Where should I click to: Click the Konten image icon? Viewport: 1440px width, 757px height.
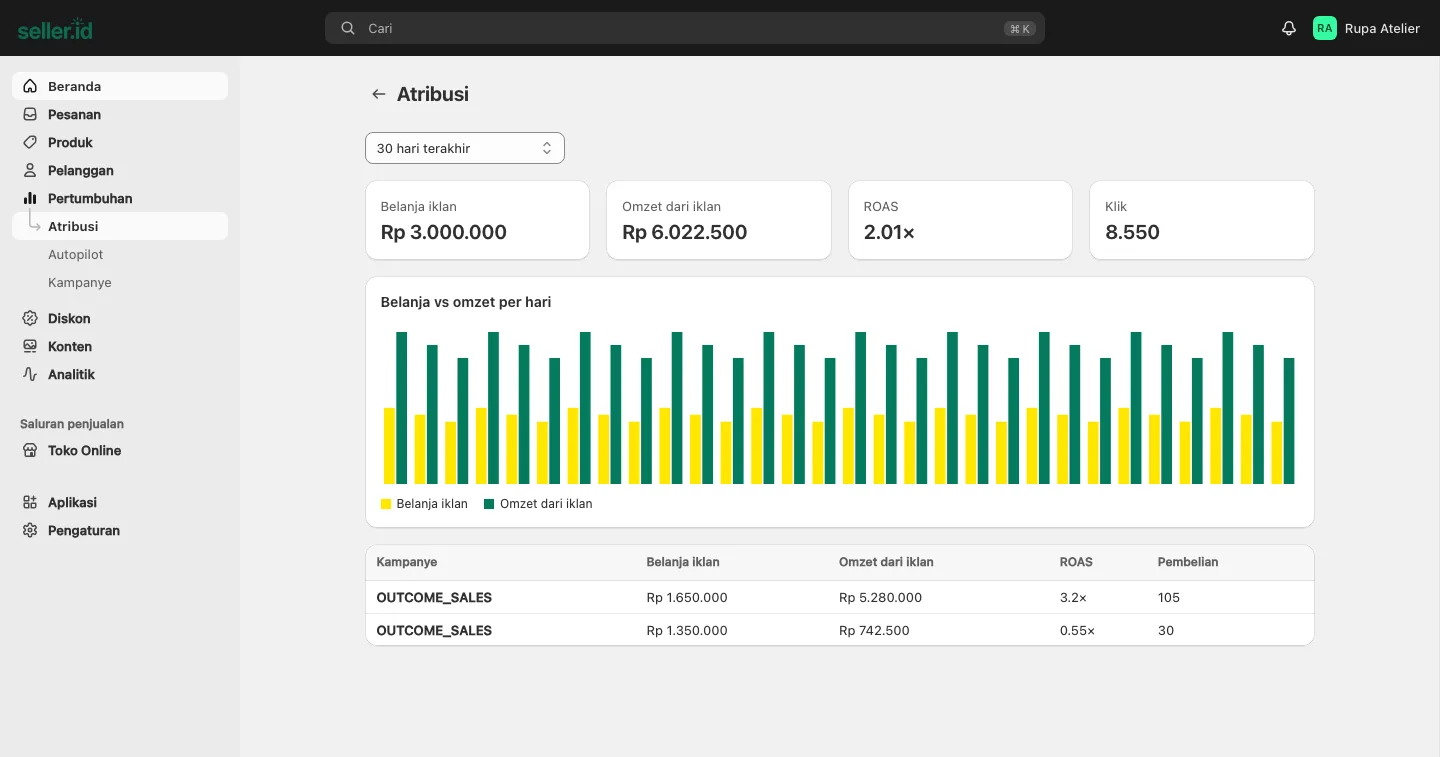30,346
